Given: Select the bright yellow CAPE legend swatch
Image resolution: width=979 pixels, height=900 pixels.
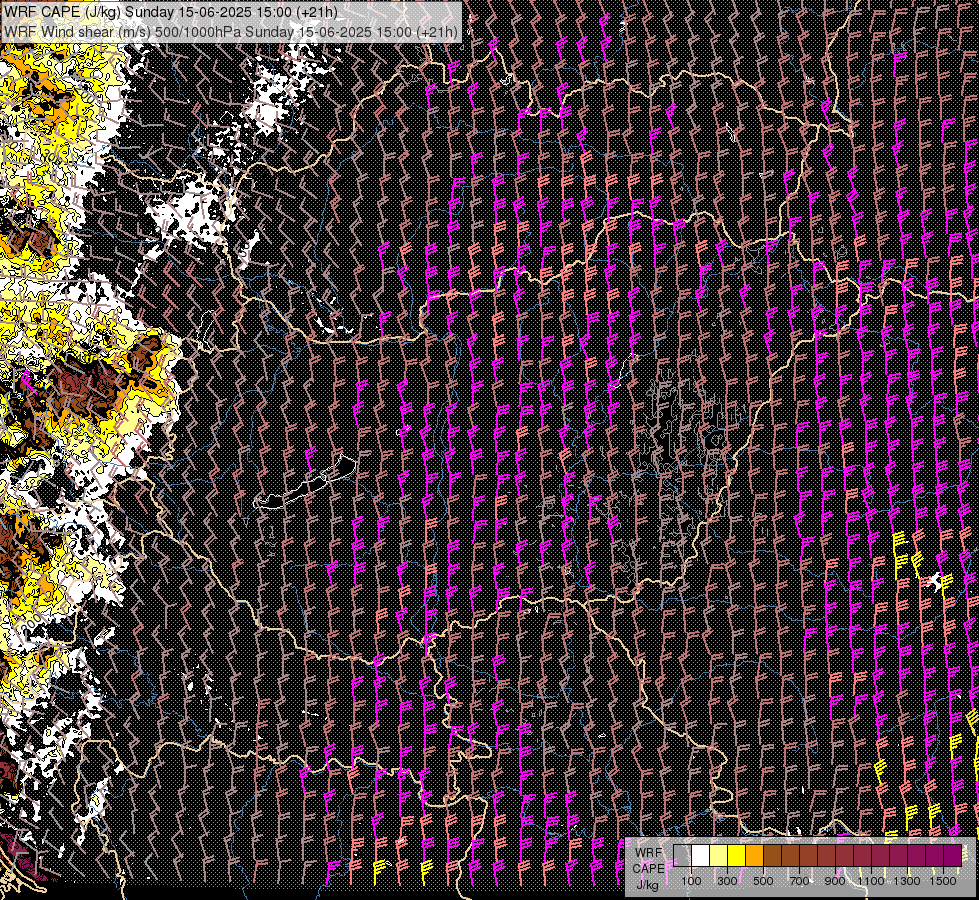Looking at the screenshot, I should click(737, 856).
